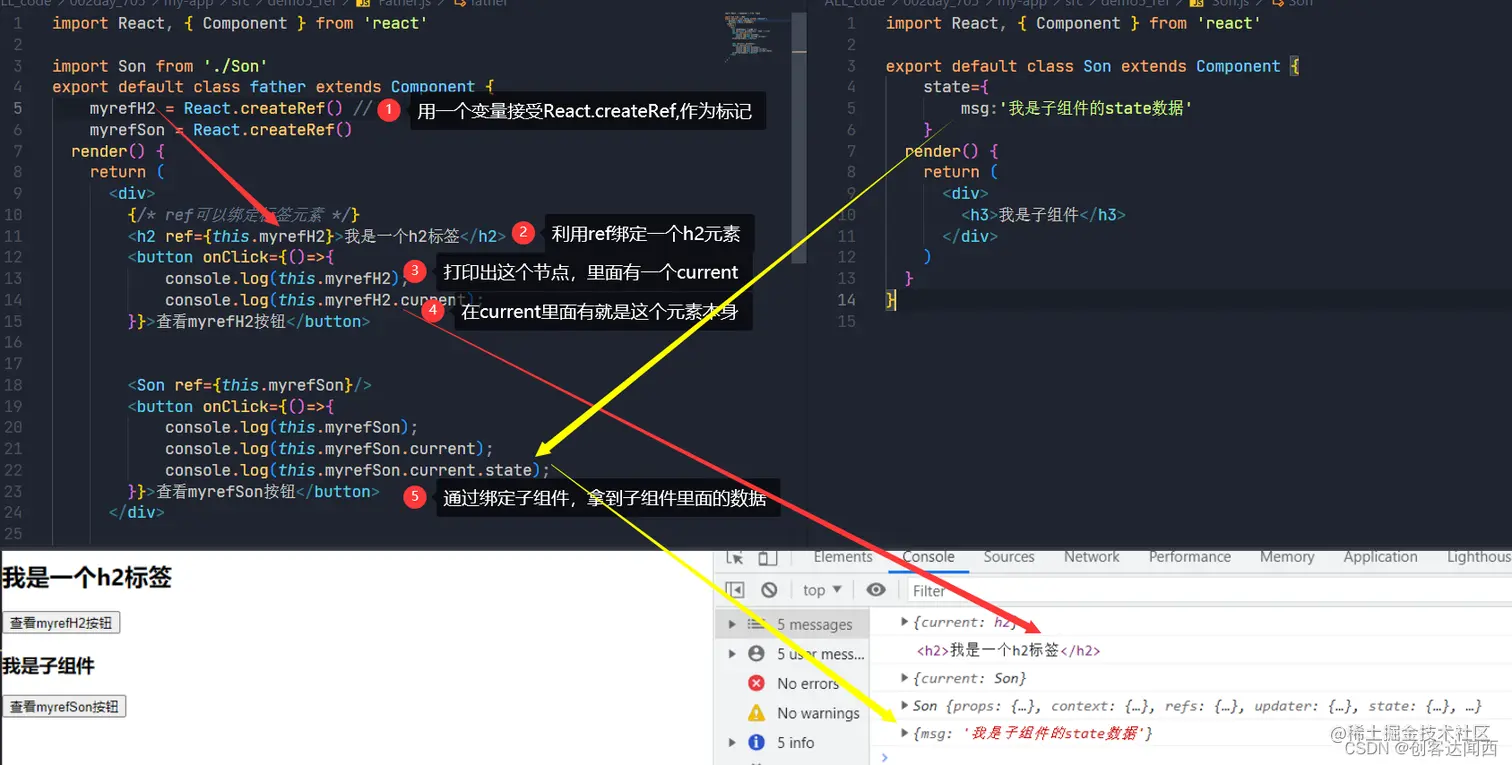Click the eye icon for live expressions
The height and width of the screenshot is (765, 1512).
point(876,590)
